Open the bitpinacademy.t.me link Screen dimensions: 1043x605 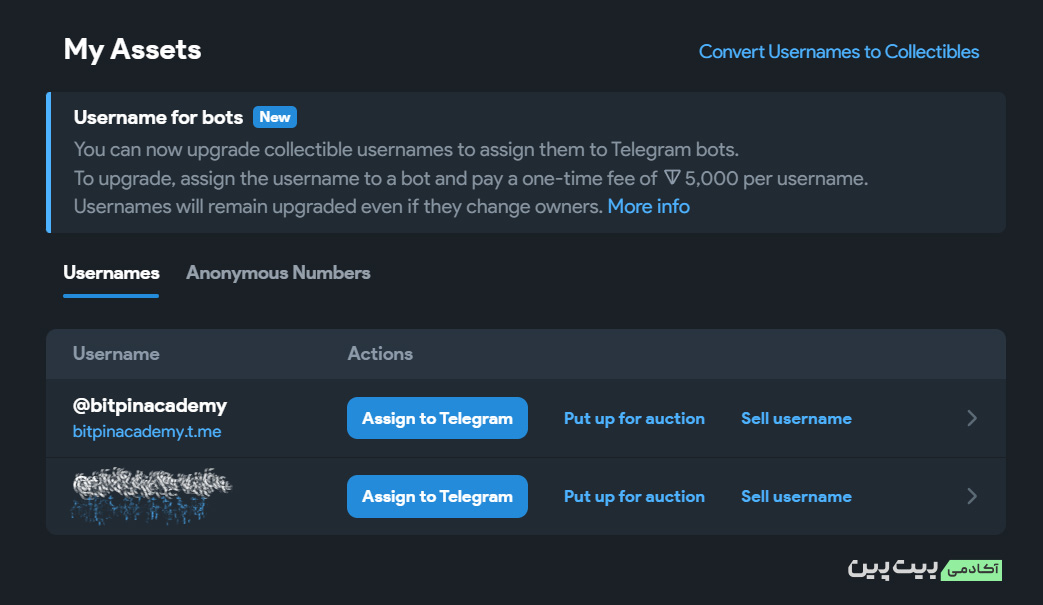tap(147, 431)
